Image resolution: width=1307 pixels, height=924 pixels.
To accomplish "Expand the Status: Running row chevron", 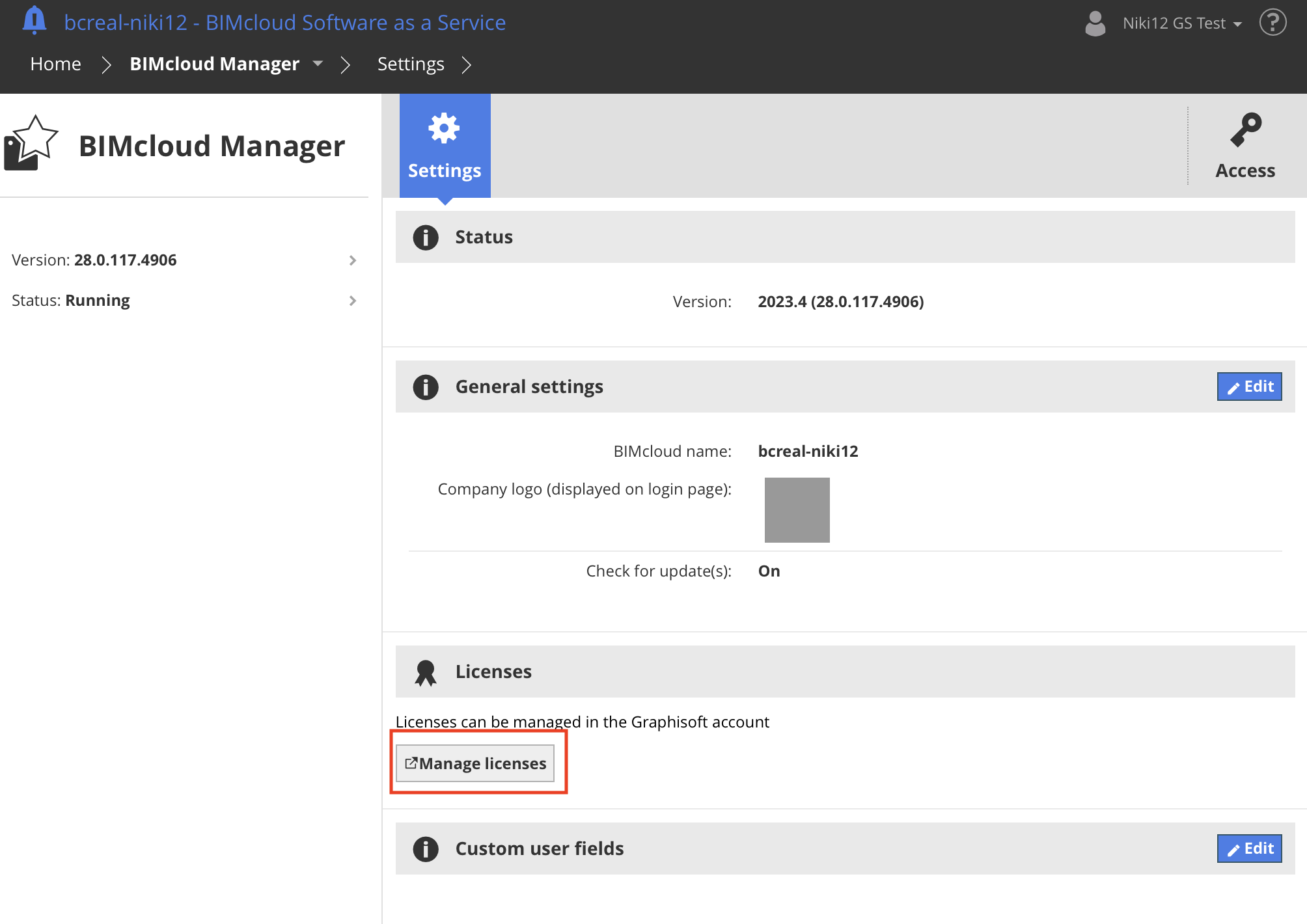I will coord(353,301).
